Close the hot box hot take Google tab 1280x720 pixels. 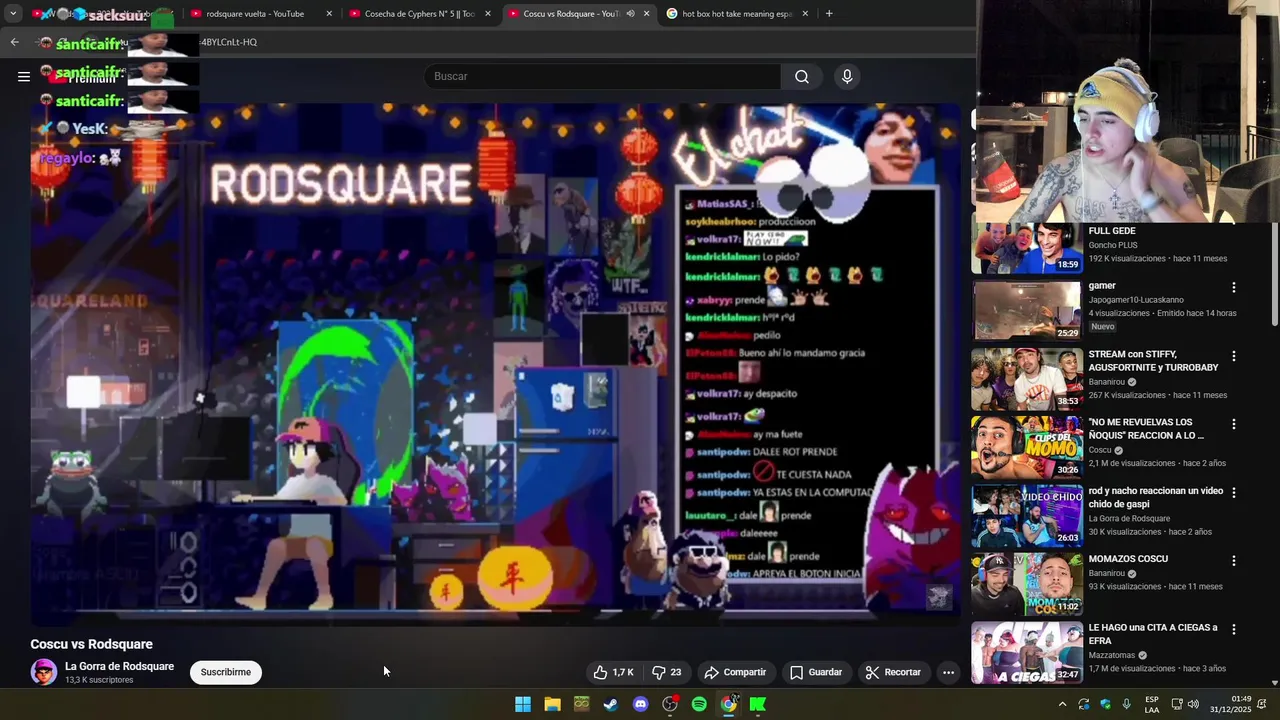[804, 14]
